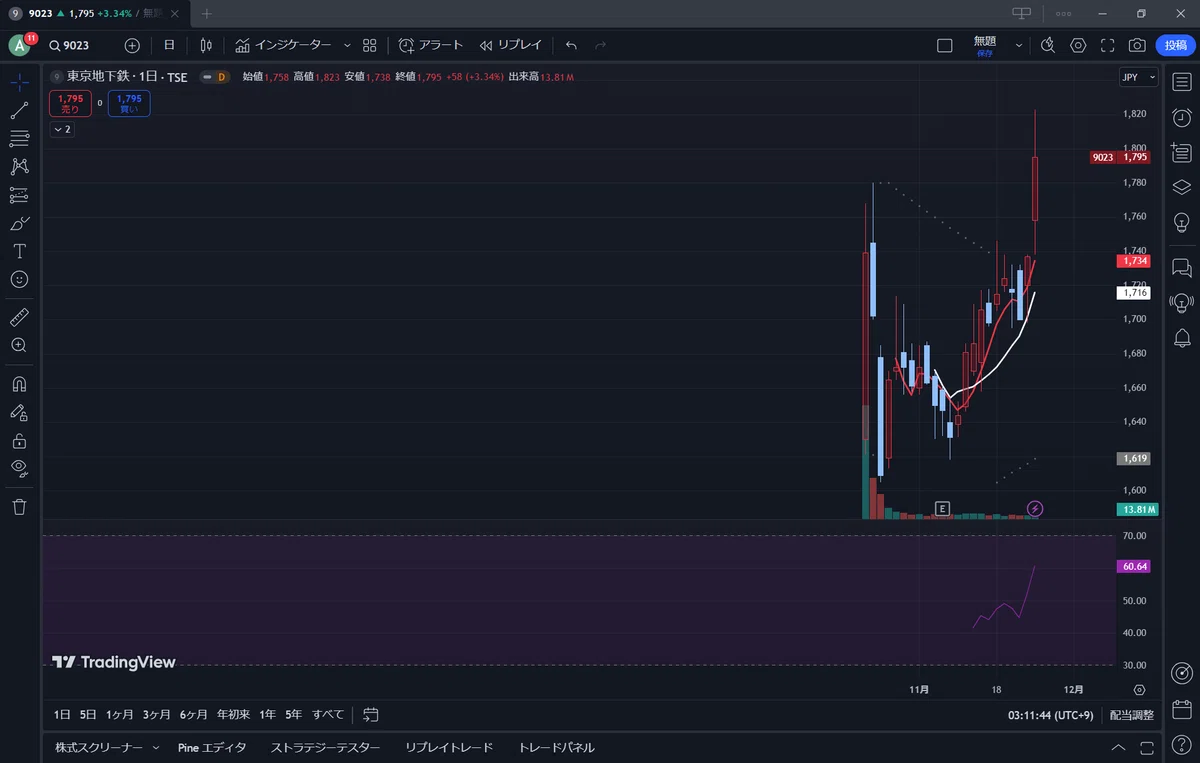1200x763 pixels.
Task: Select the chart layout square icon
Action: [x=944, y=45]
